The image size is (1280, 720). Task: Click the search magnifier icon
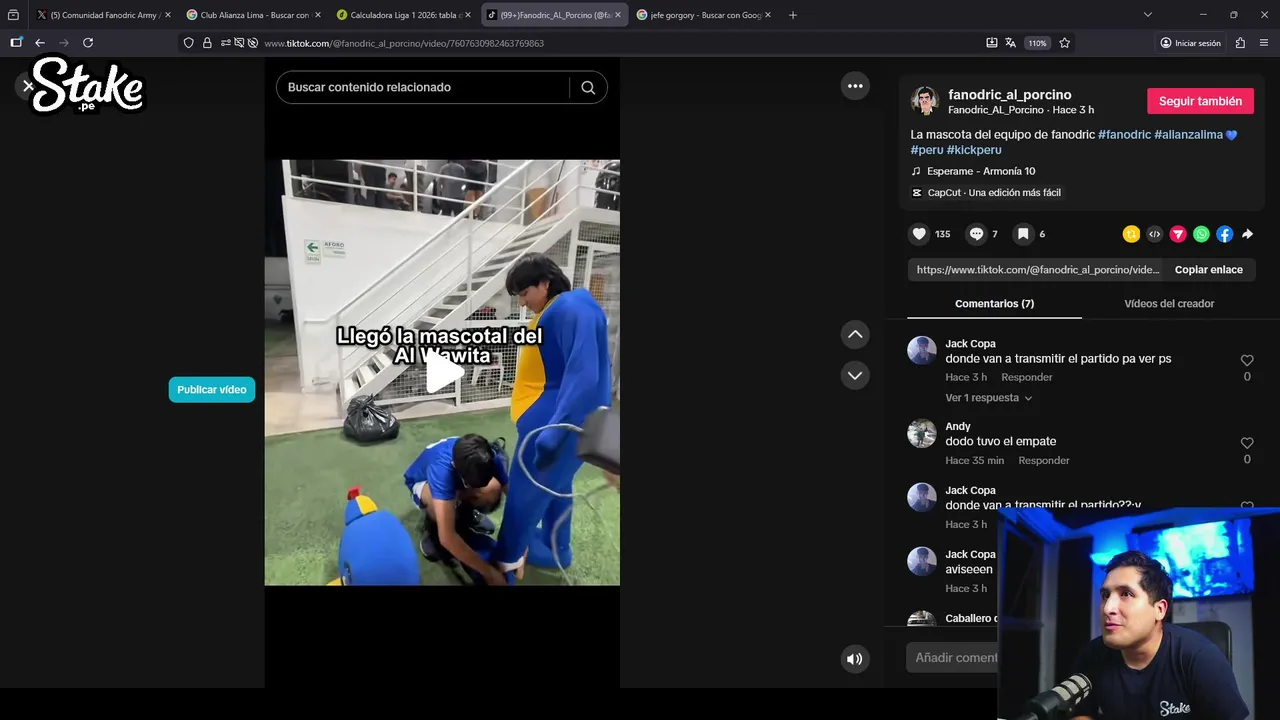click(x=588, y=87)
